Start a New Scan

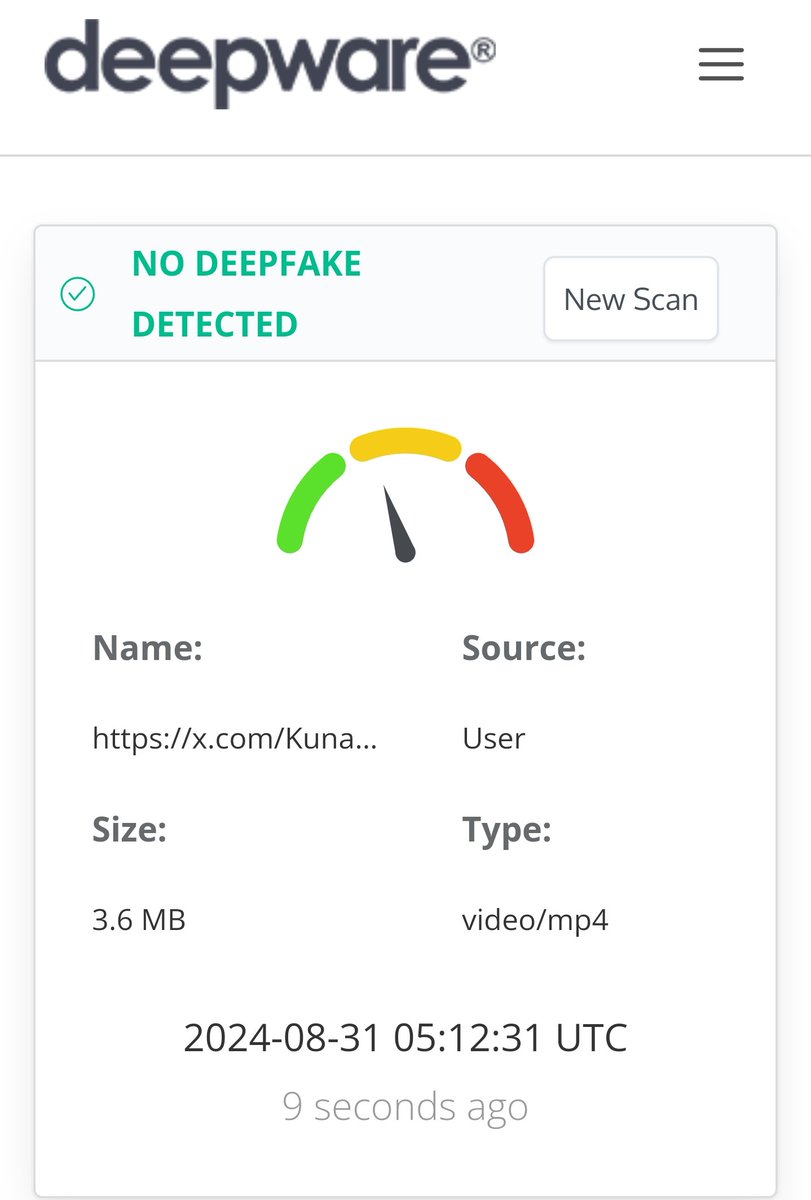[631, 299]
